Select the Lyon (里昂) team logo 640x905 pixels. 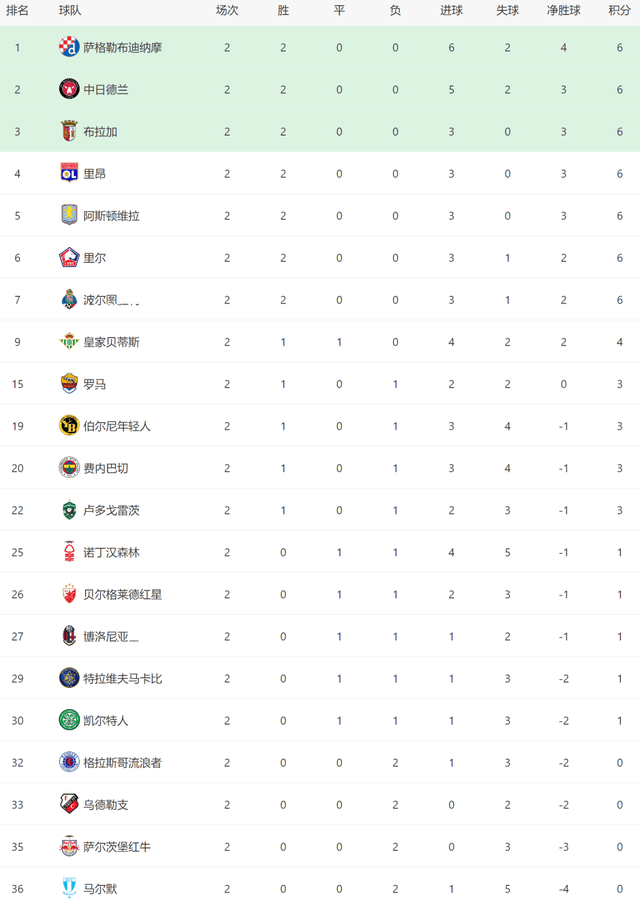(x=69, y=173)
